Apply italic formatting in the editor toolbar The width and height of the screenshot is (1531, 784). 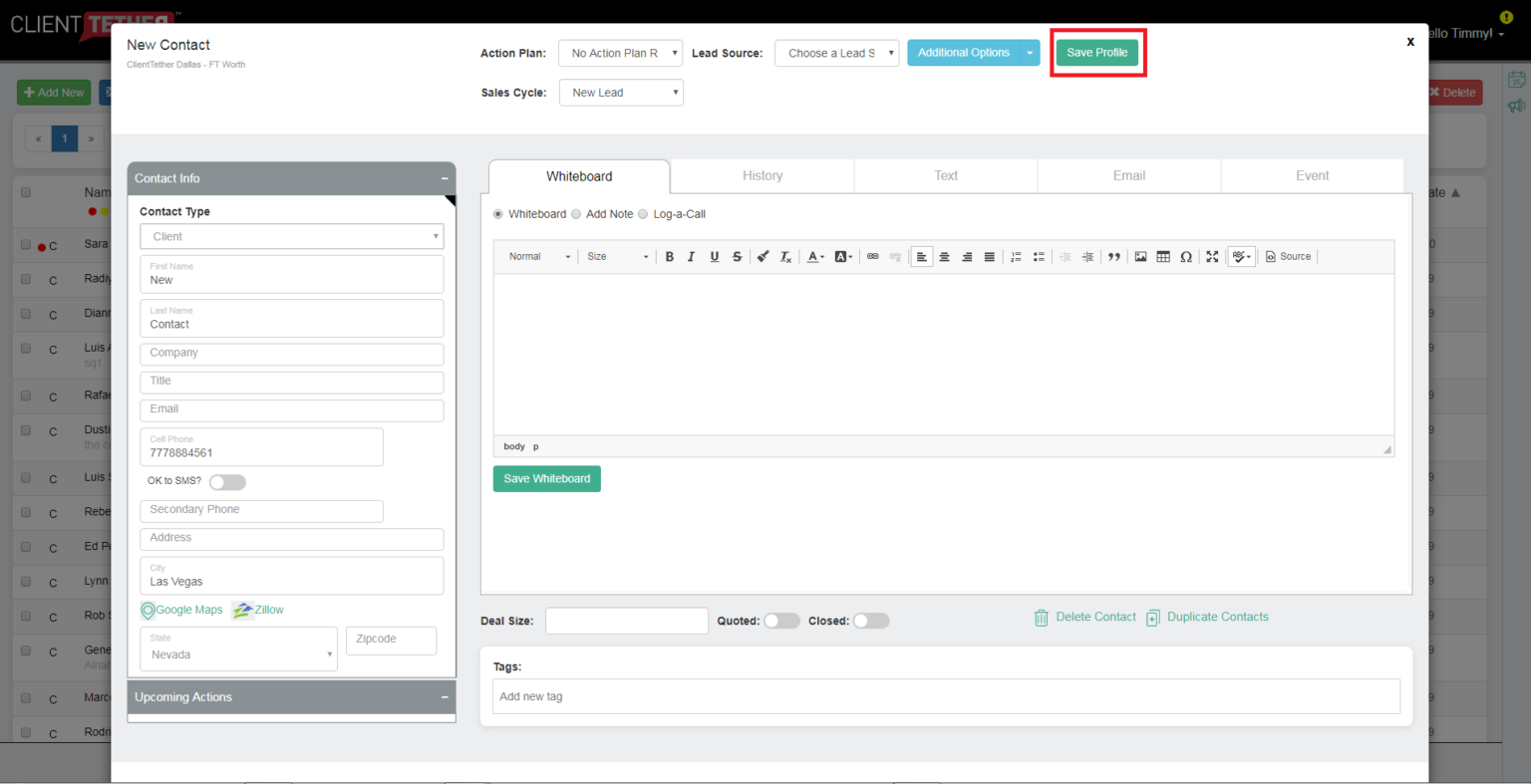[x=691, y=257]
